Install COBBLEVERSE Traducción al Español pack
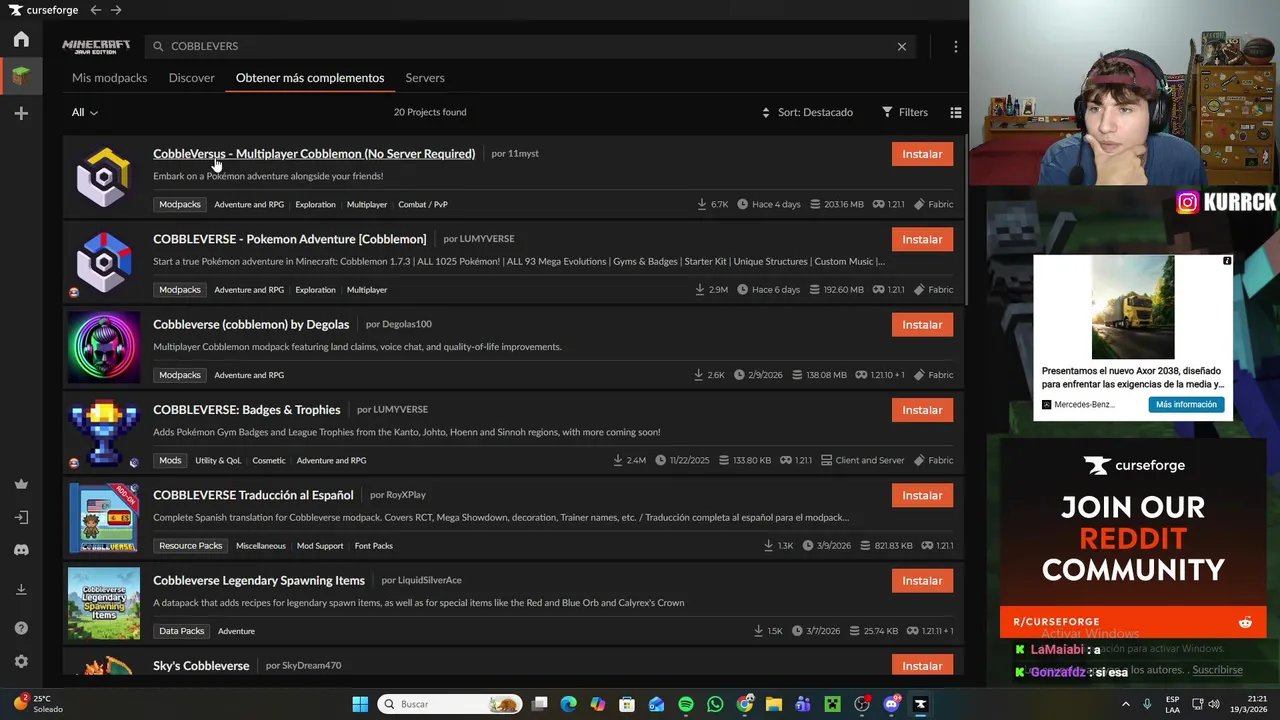The width and height of the screenshot is (1280, 720). coord(922,495)
